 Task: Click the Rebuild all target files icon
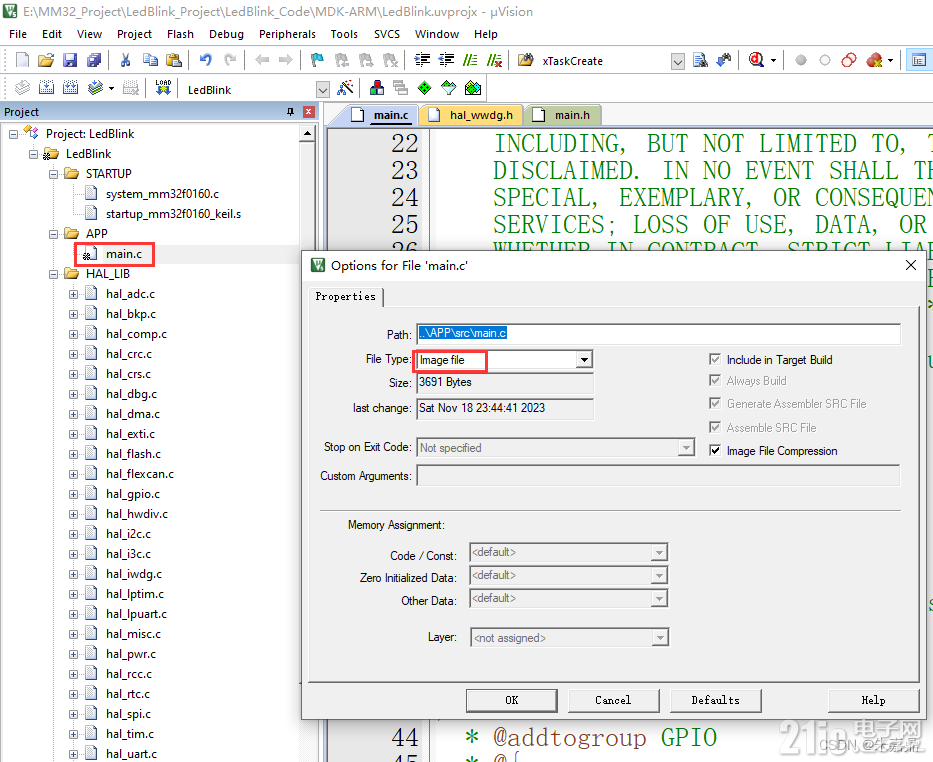[70, 89]
